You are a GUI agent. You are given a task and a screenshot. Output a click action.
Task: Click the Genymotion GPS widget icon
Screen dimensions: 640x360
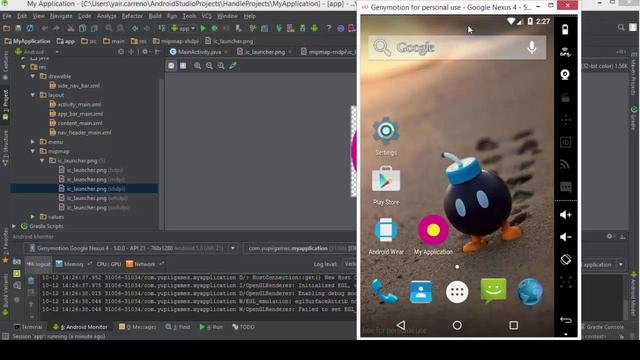[x=565, y=52]
